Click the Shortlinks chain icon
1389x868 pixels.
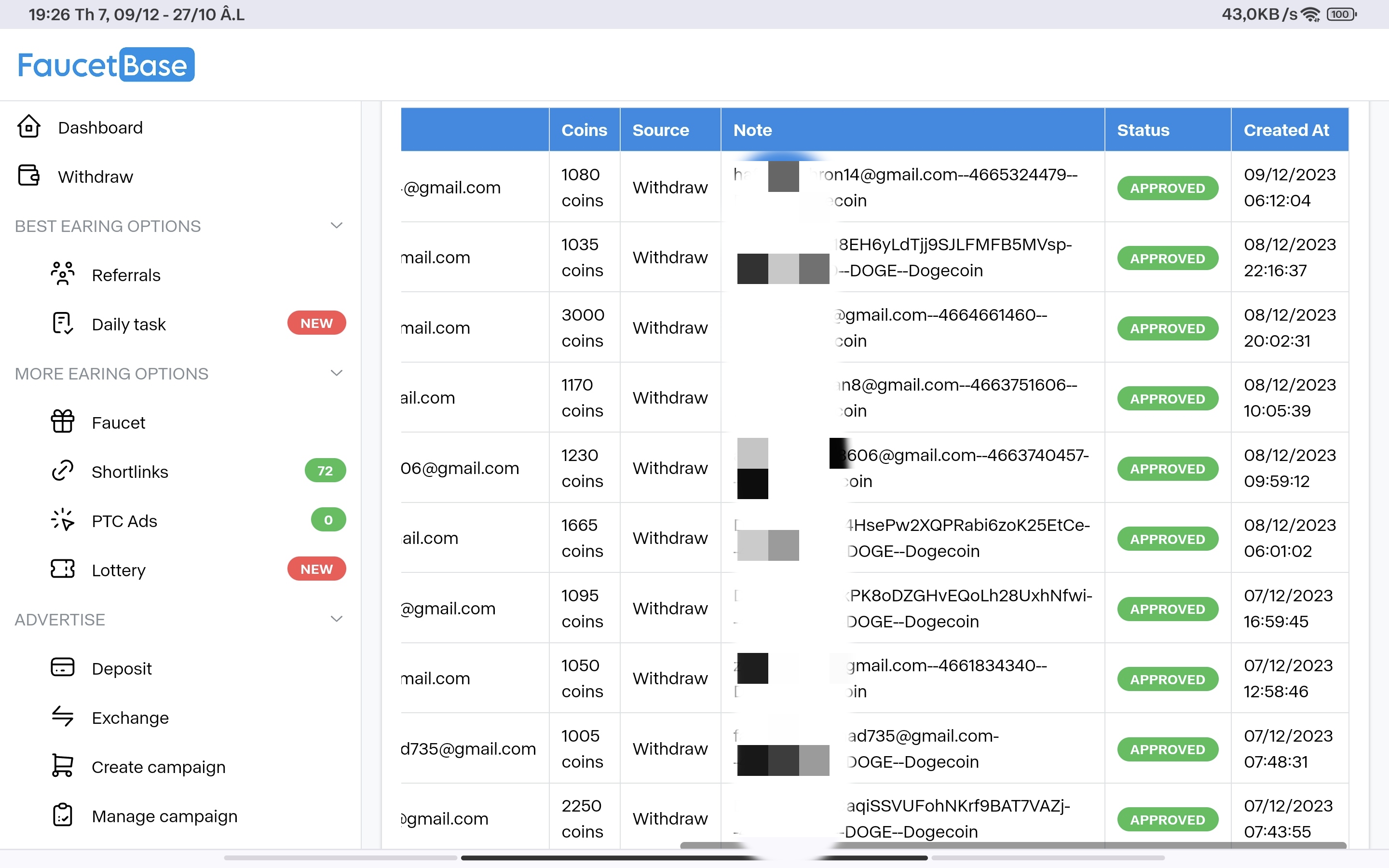(62, 471)
